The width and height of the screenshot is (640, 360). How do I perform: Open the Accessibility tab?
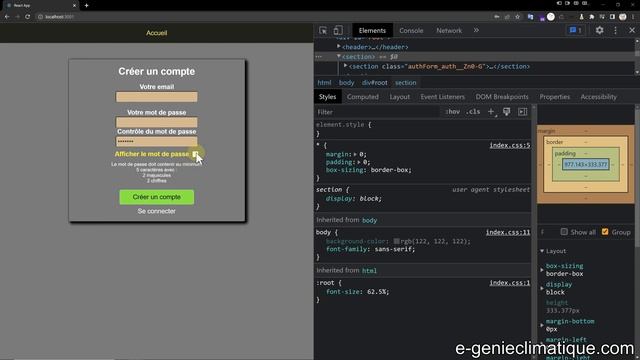[598, 97]
